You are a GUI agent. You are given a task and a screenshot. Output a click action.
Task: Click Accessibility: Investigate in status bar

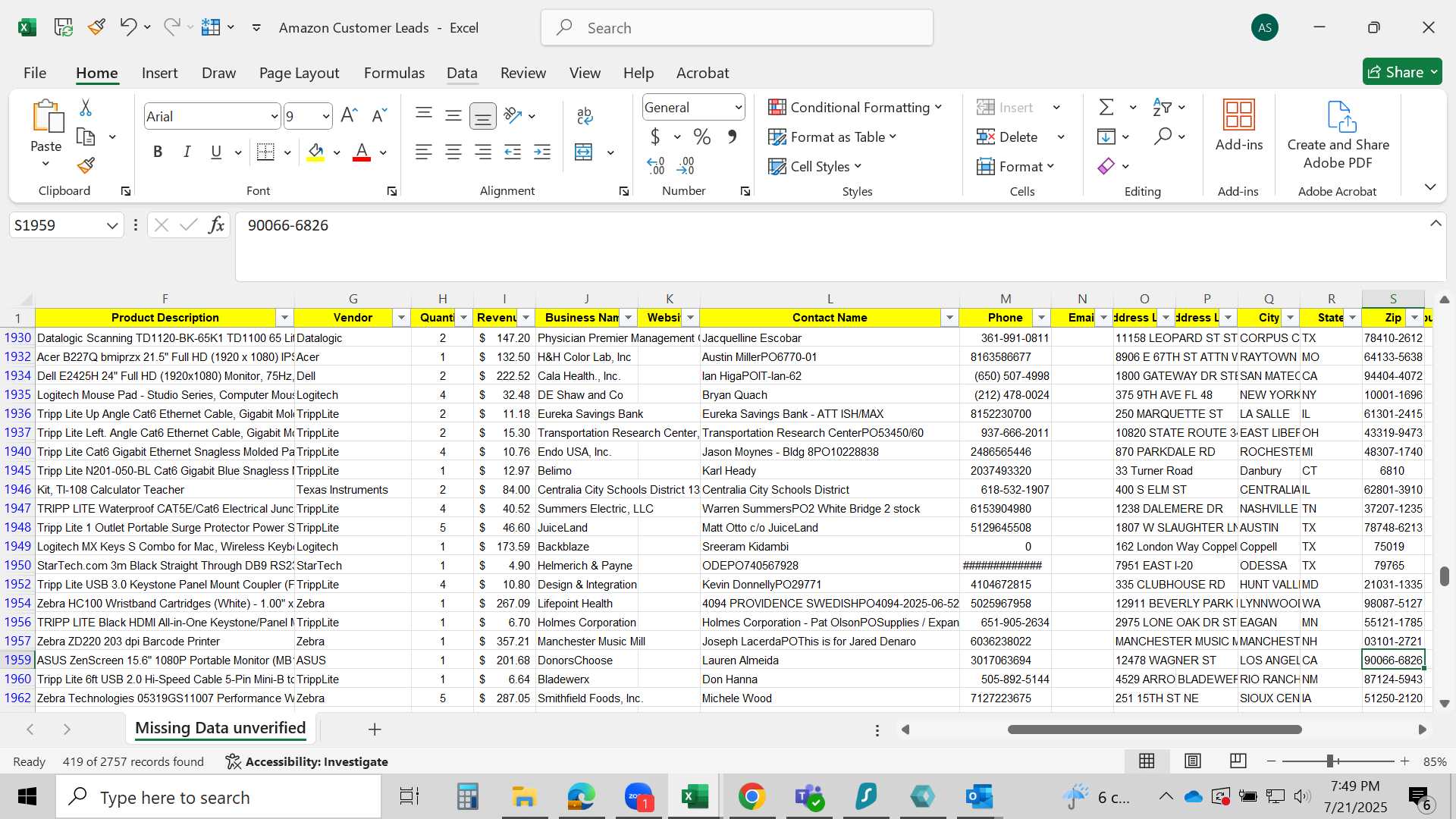[x=307, y=761]
